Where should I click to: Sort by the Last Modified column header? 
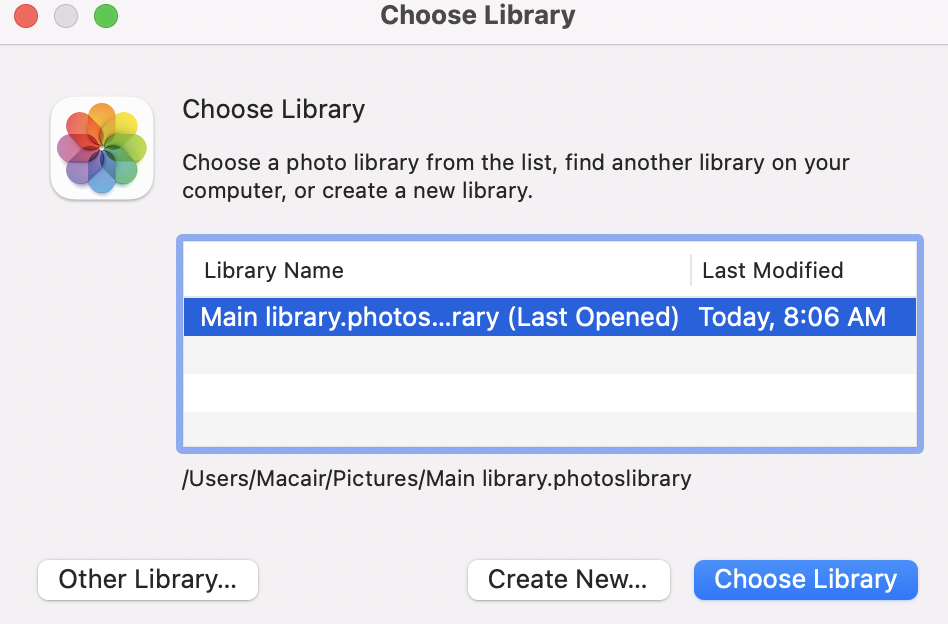[773, 270]
